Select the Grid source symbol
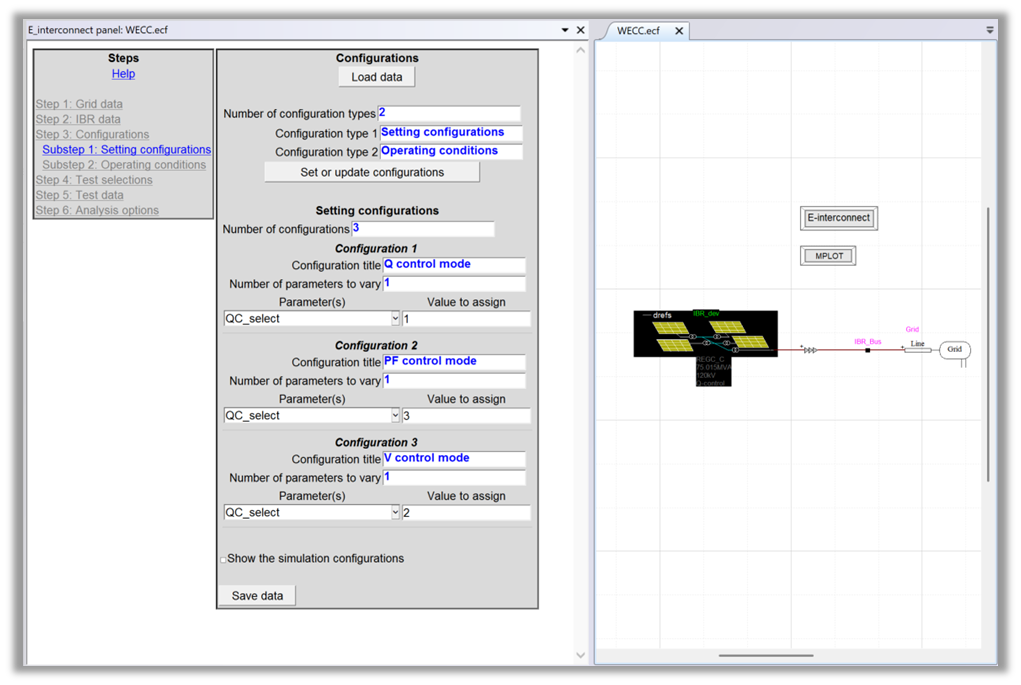This screenshot has width=1021, height=685. point(955,350)
